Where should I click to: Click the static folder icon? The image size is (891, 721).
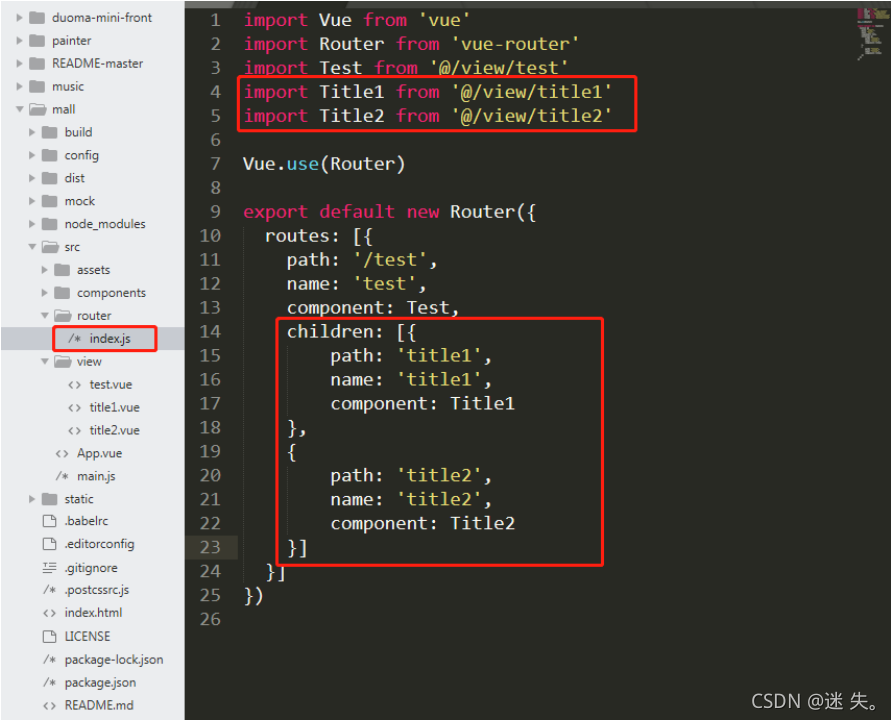pos(50,499)
